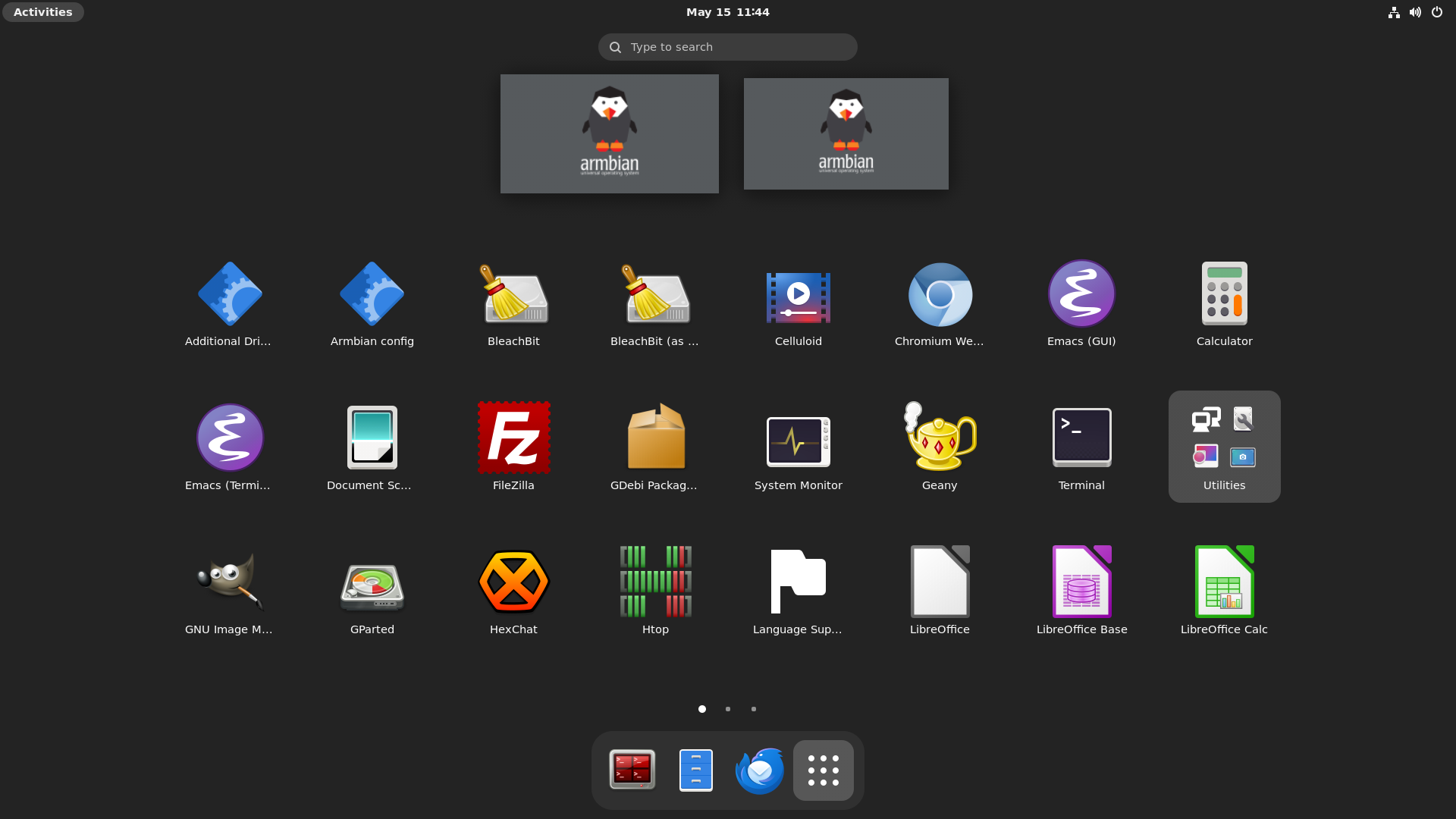Launch Armbian config
The image size is (1456, 819).
372,303
